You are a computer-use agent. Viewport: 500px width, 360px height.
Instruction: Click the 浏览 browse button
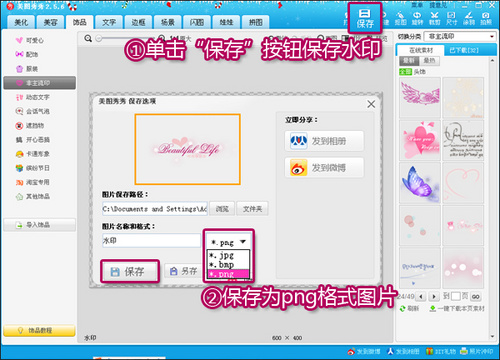tap(222, 209)
